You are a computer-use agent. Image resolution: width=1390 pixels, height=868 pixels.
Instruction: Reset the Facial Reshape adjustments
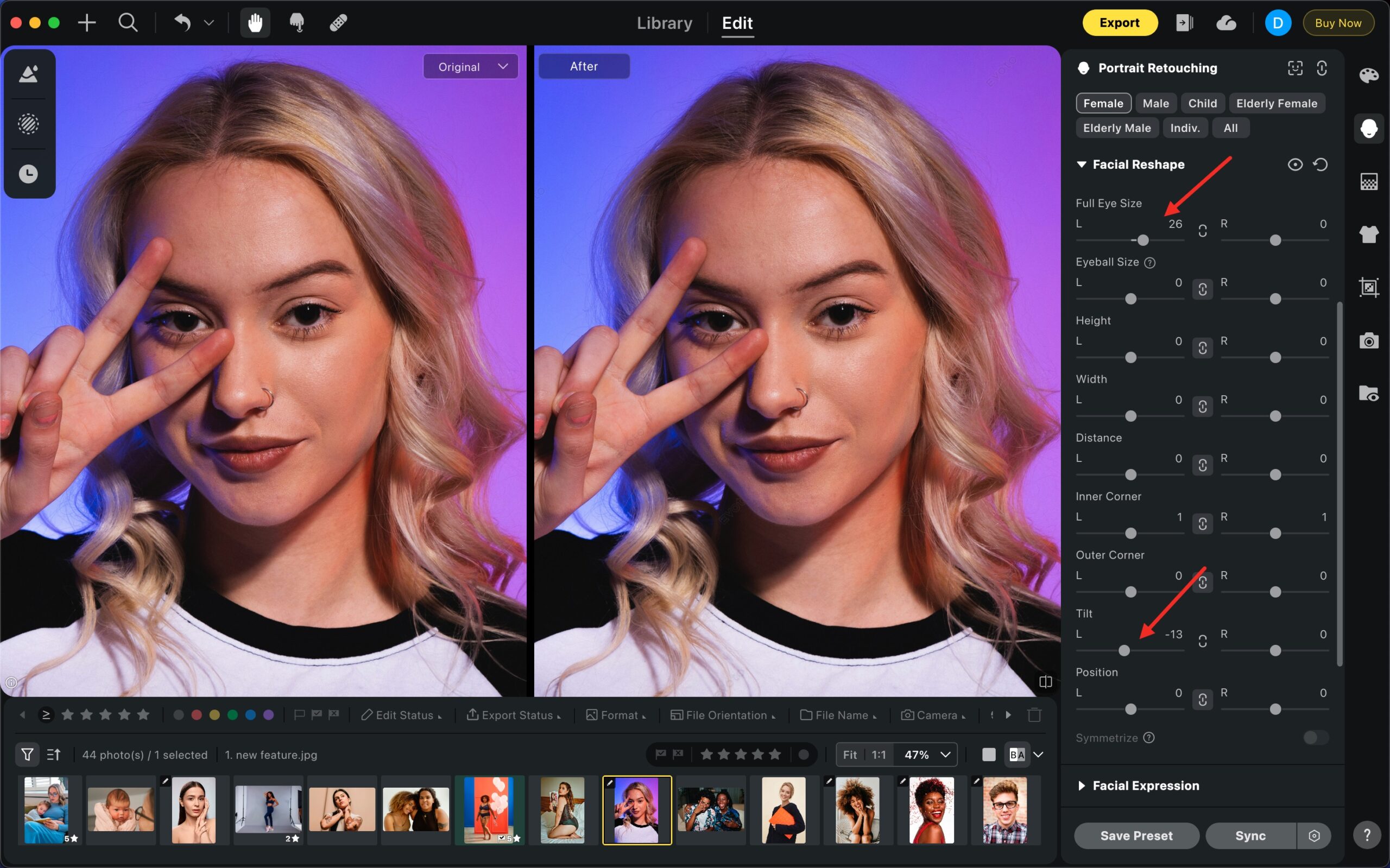1320,165
